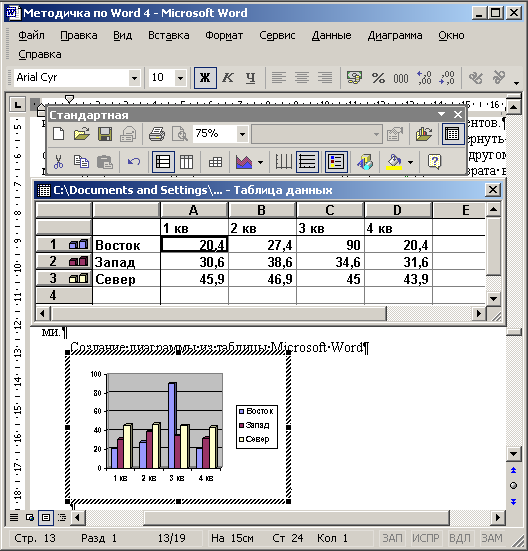Click the Chart Type icon
Image resolution: width=528 pixels, height=551 pixels.
pyautogui.click(x=244, y=162)
